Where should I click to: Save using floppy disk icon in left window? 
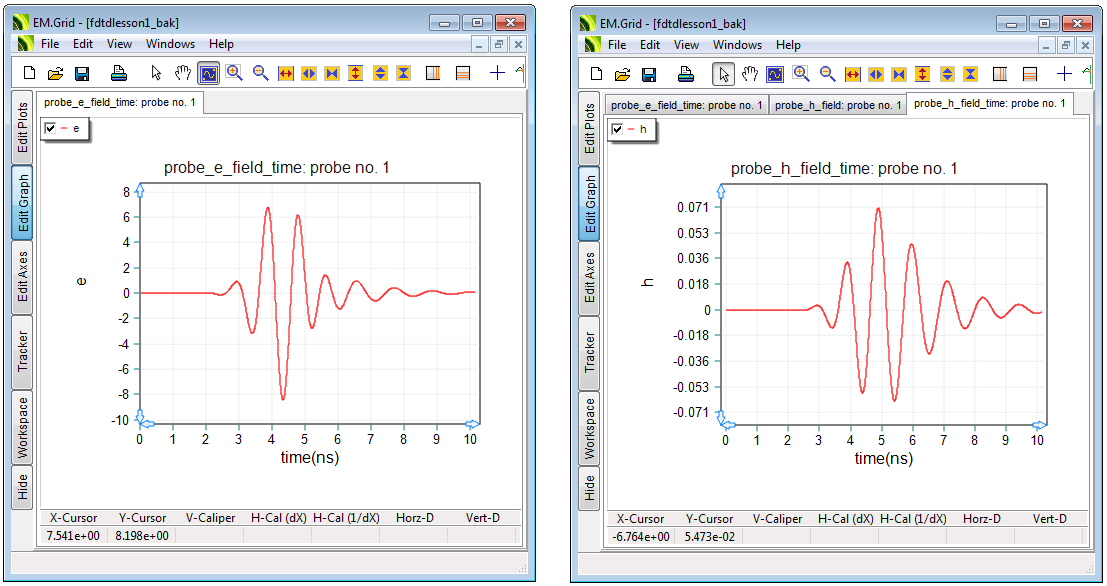tap(82, 73)
